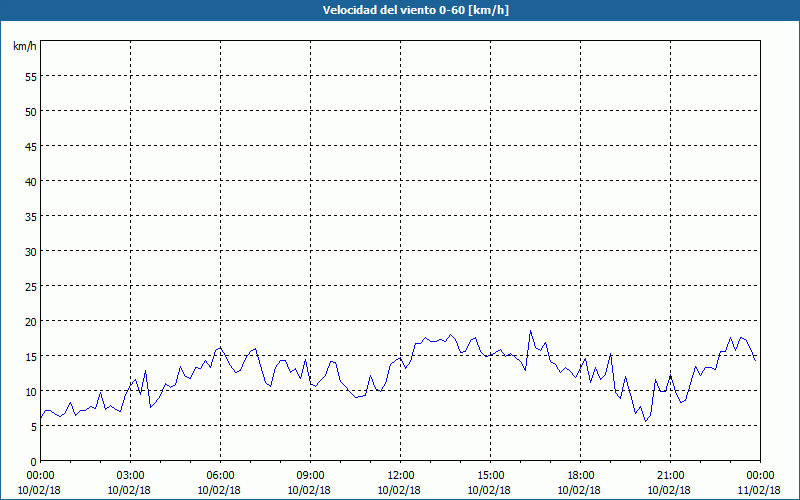Click the y-axis value 40
This screenshot has height=500, width=800.
[31, 181]
